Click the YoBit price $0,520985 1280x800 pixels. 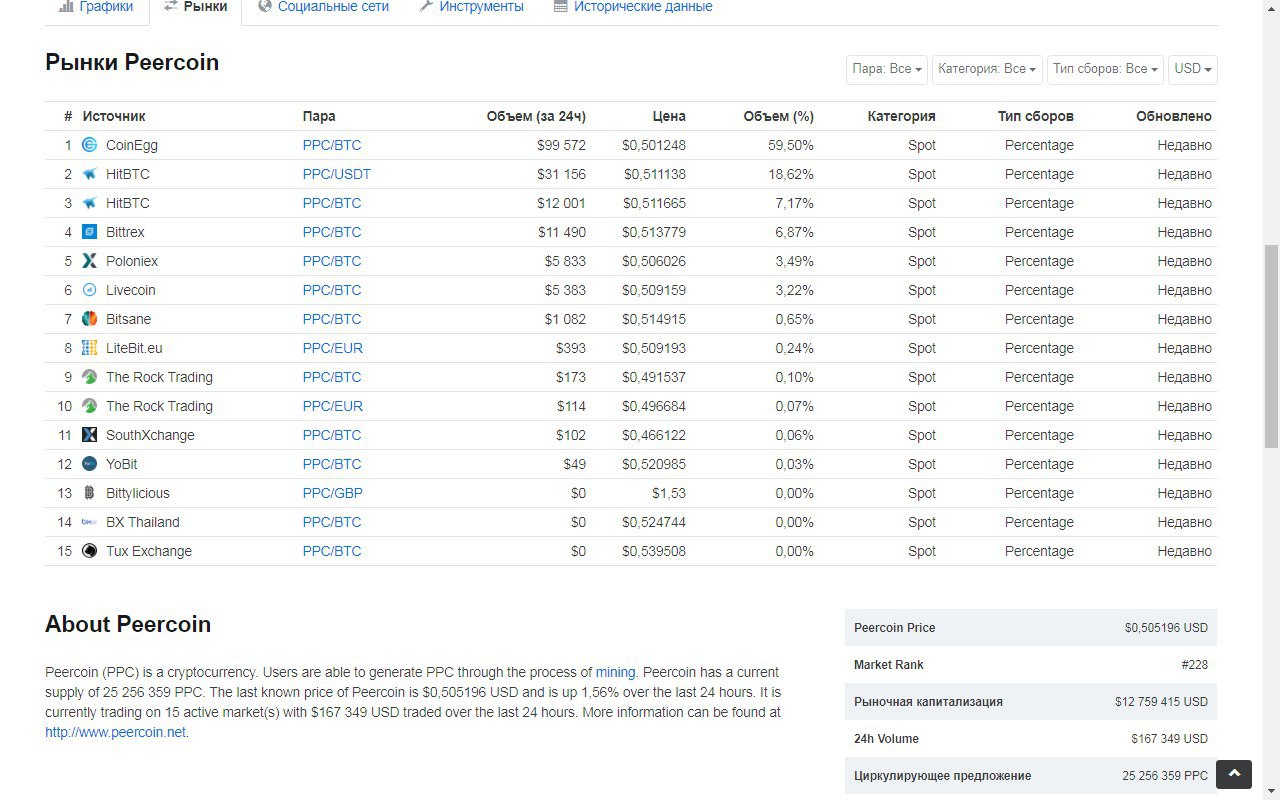tap(654, 464)
